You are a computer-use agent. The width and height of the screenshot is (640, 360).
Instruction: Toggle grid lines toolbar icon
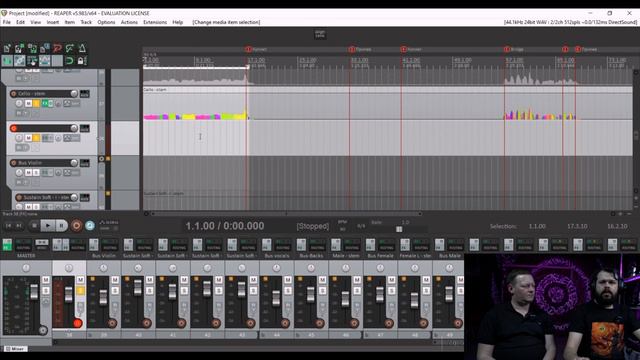tap(57, 61)
